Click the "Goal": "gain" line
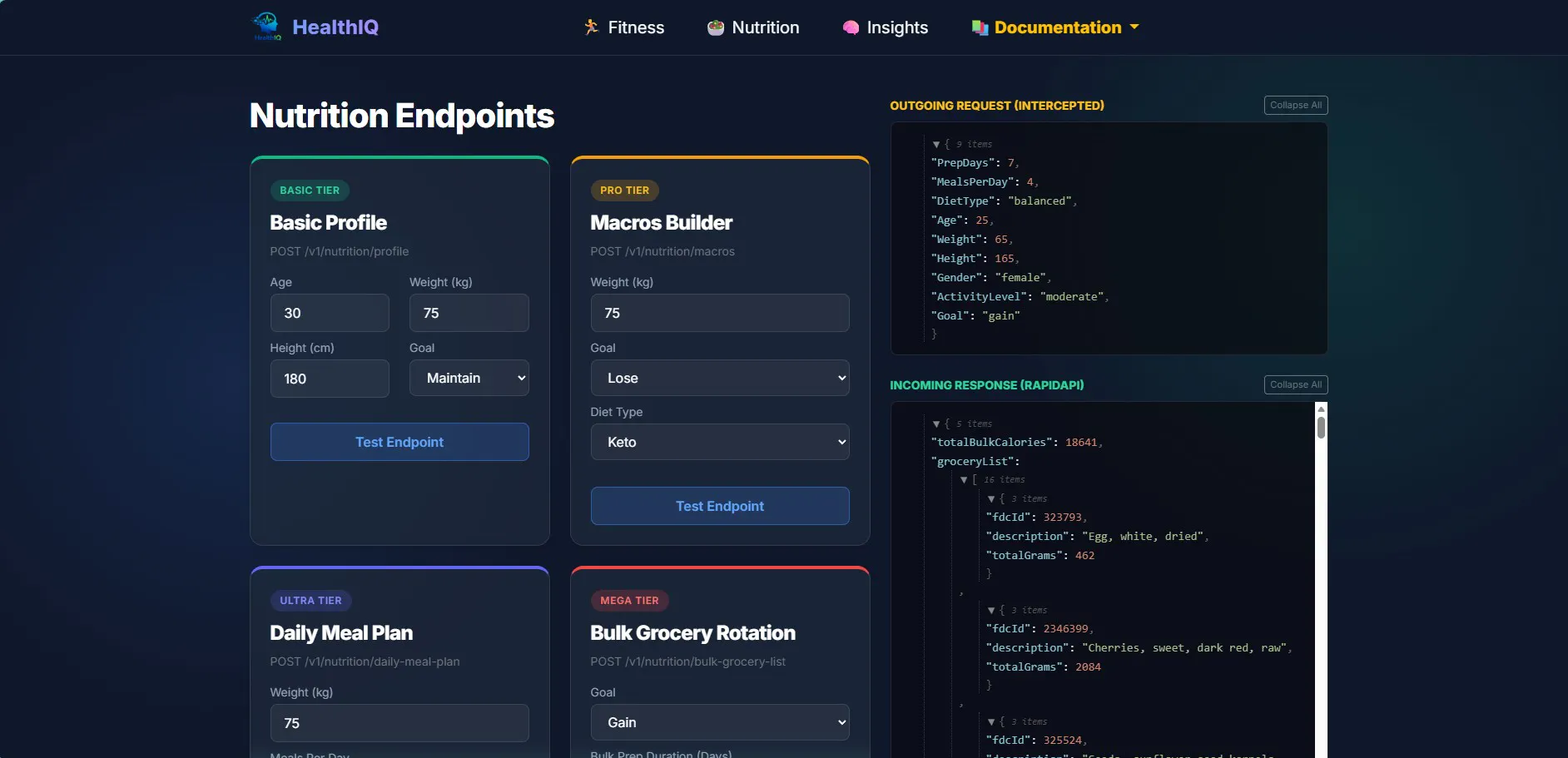This screenshot has height=758, width=1568. tap(975, 316)
